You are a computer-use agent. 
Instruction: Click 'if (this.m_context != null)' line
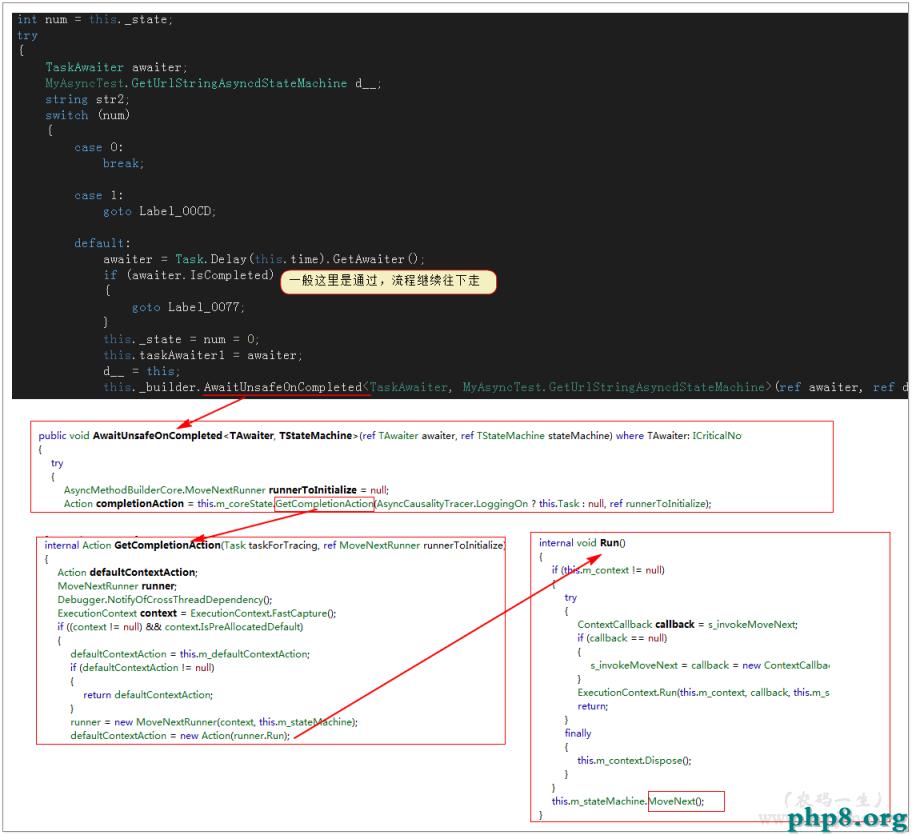pos(608,570)
